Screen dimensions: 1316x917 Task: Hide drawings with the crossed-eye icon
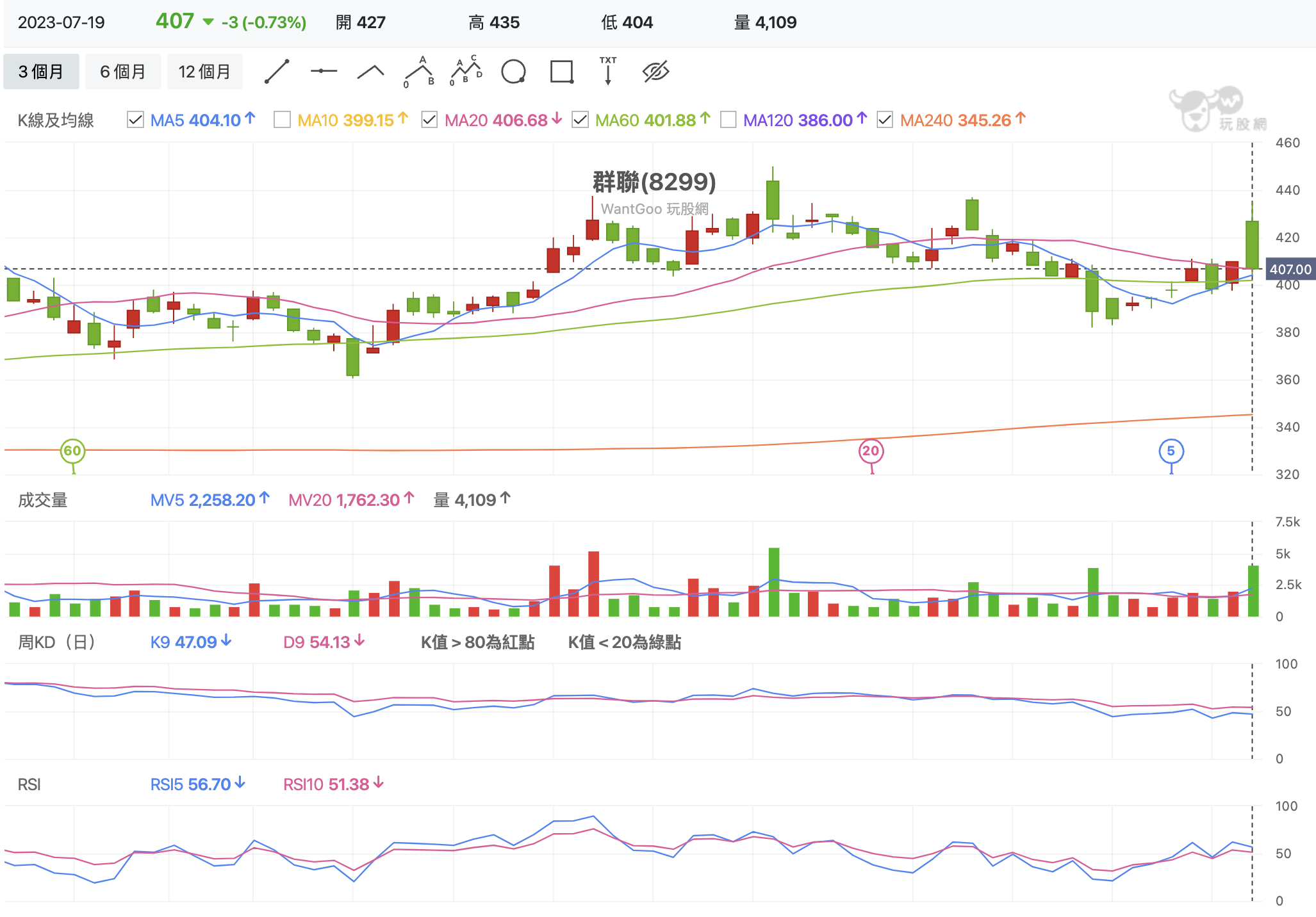655,72
